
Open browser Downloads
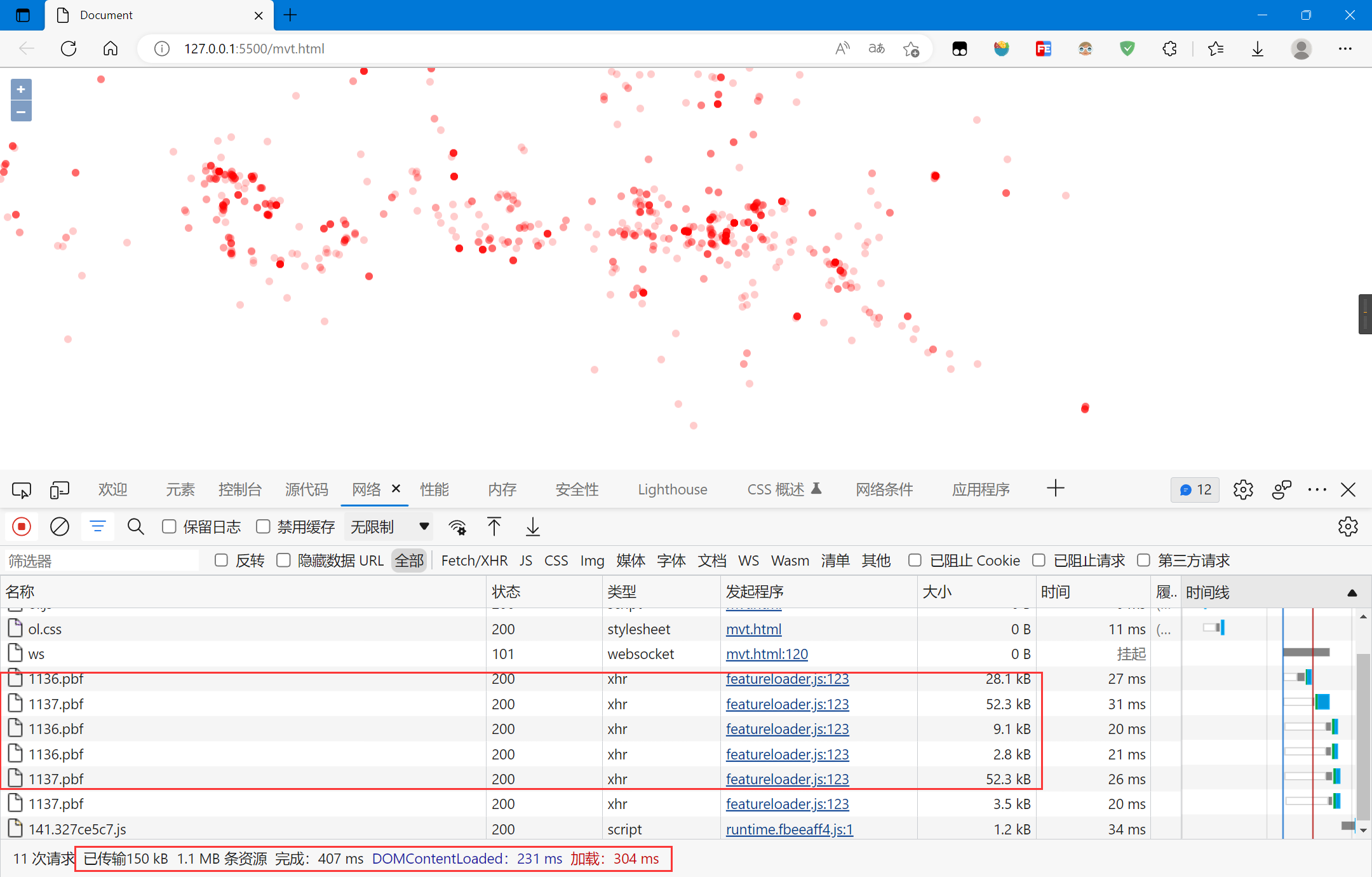point(1258,48)
